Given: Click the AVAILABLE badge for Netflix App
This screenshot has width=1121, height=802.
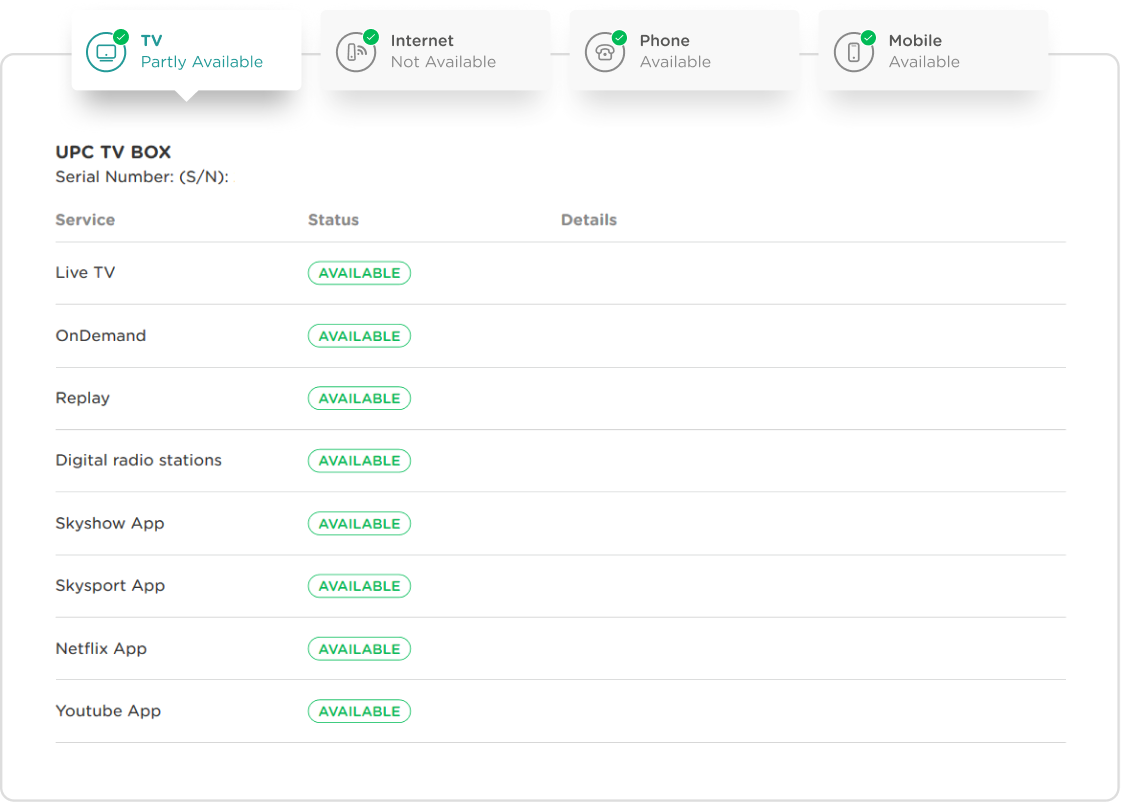Looking at the screenshot, I should point(359,649).
